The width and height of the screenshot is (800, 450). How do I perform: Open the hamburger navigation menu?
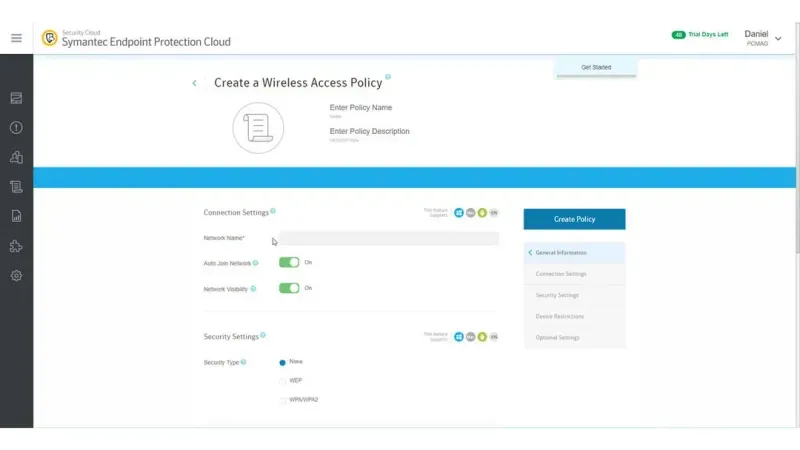pos(16,38)
